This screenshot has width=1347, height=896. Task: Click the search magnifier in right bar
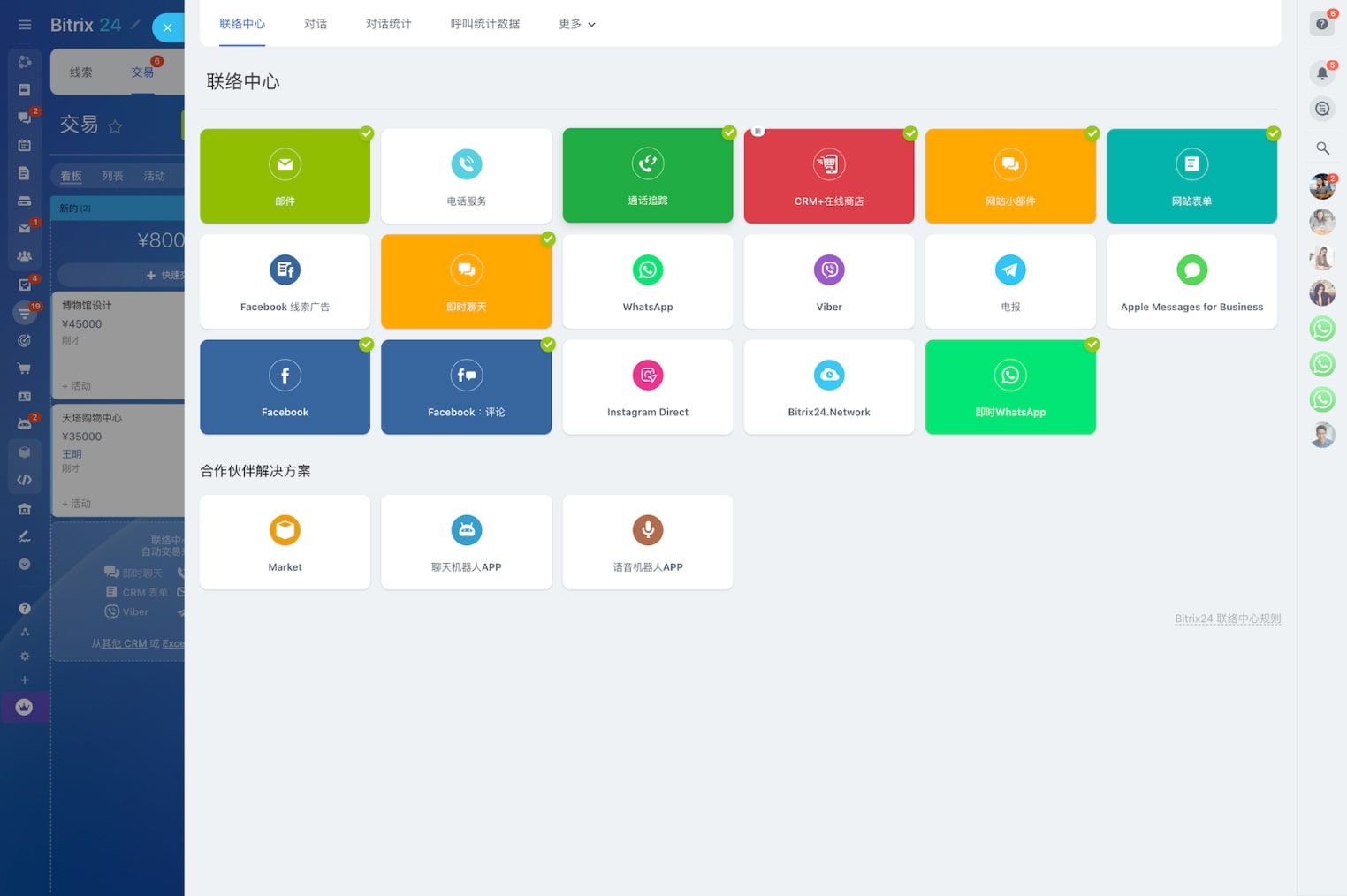[x=1322, y=148]
